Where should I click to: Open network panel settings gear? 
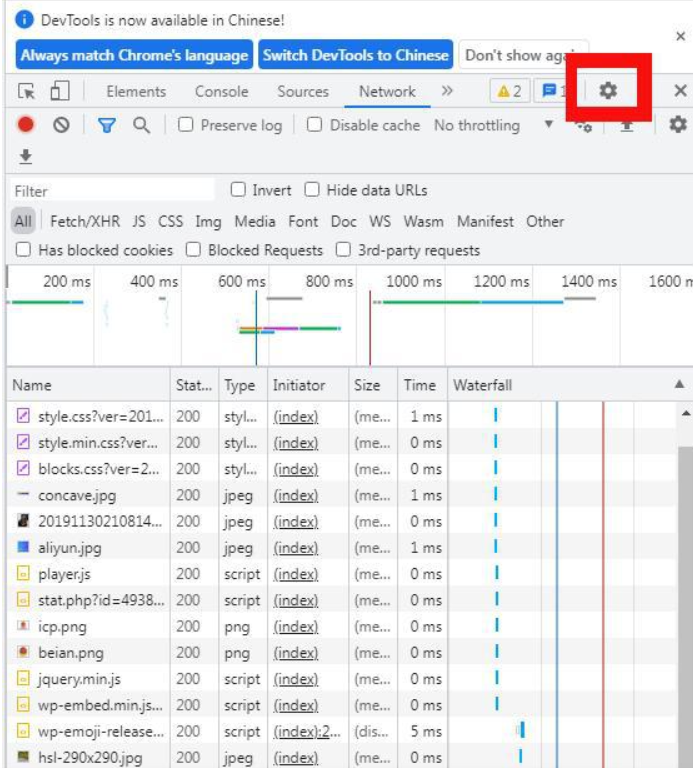tap(678, 124)
